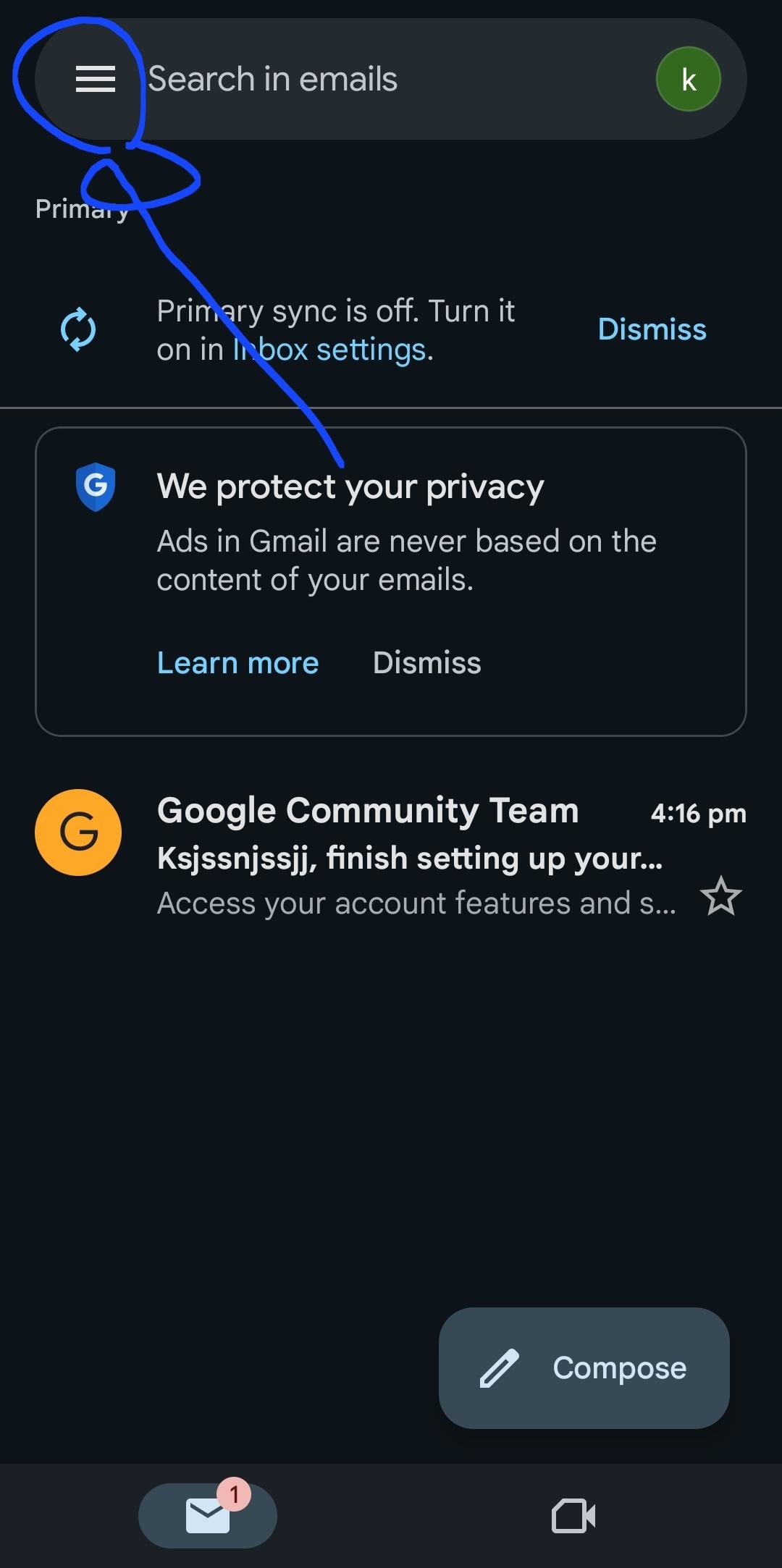Open the green 'k' account avatar
Image resolution: width=782 pixels, height=1568 pixels.
tap(688, 79)
